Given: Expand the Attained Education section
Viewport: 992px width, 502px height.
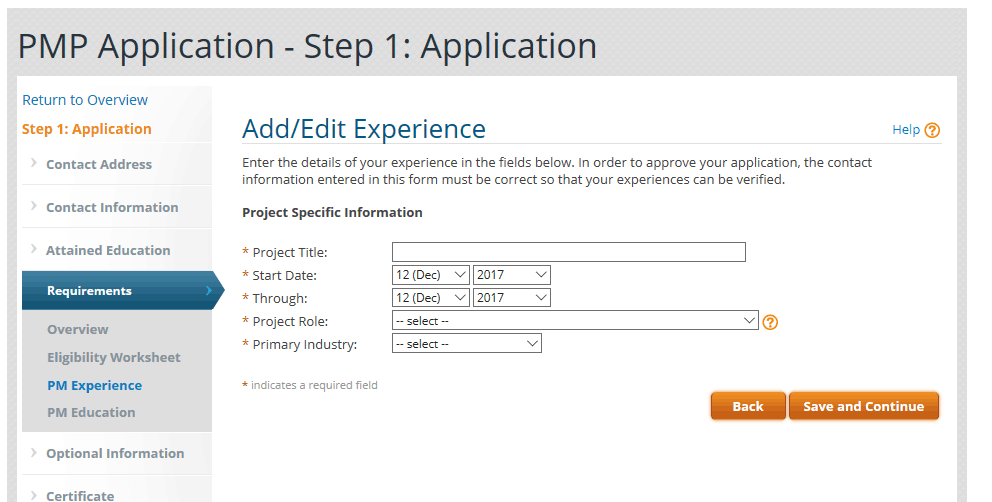Looking at the screenshot, I should tap(108, 250).
